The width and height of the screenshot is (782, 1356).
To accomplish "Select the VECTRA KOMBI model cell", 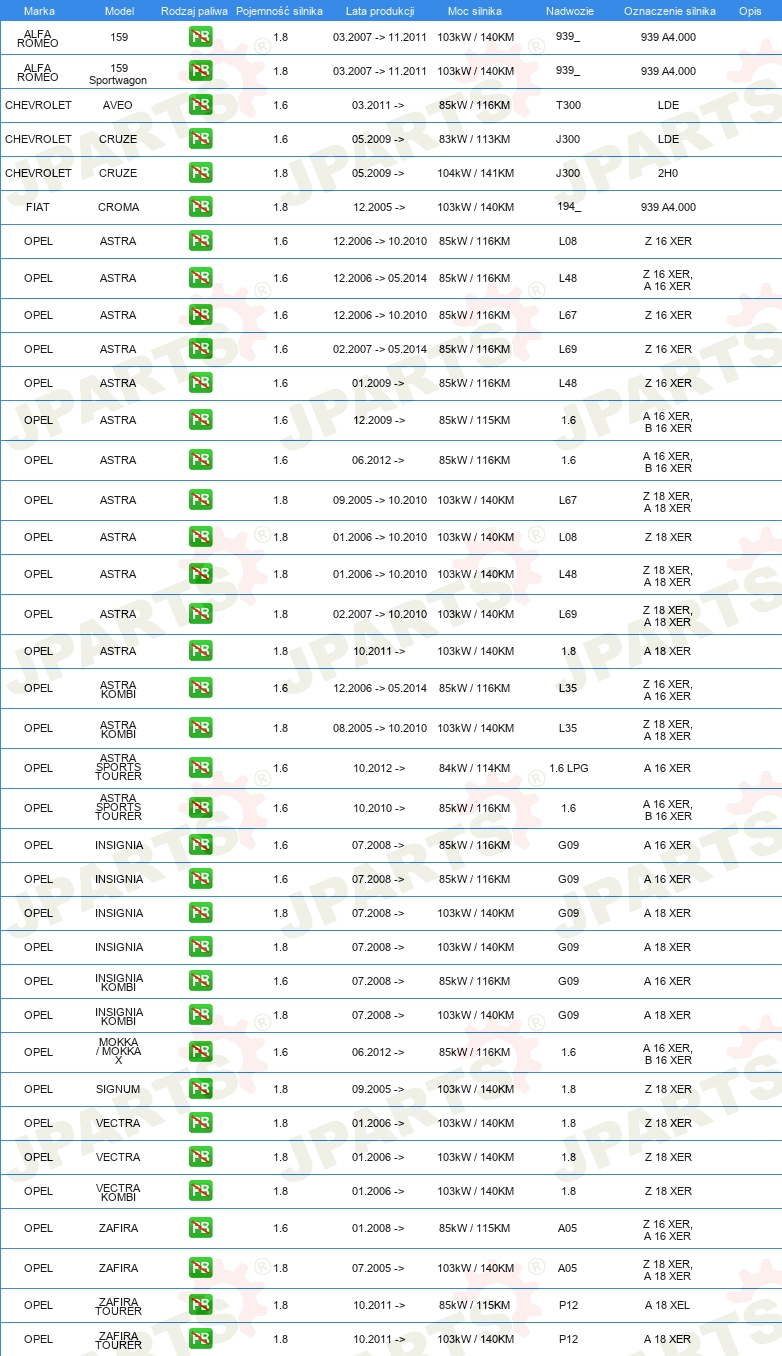I will tap(118, 1192).
